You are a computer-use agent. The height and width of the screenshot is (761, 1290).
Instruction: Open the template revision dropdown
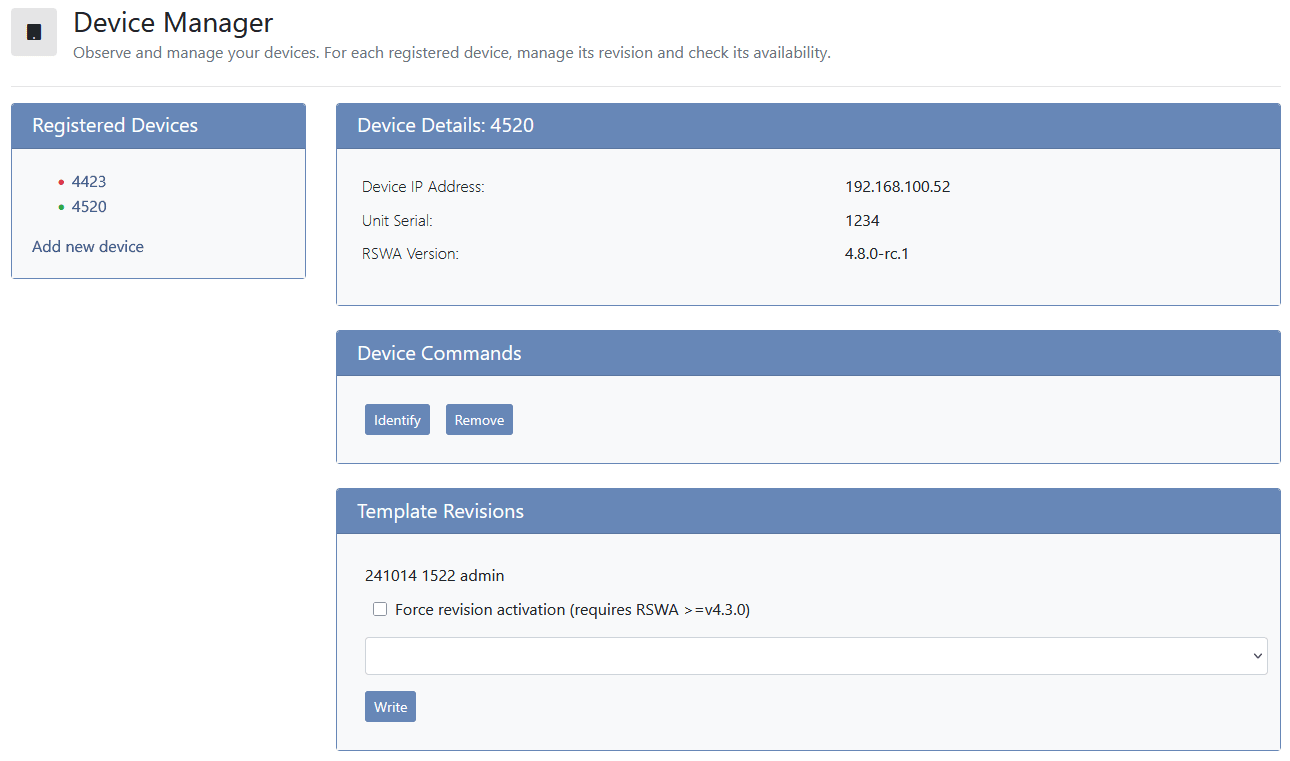(x=815, y=656)
